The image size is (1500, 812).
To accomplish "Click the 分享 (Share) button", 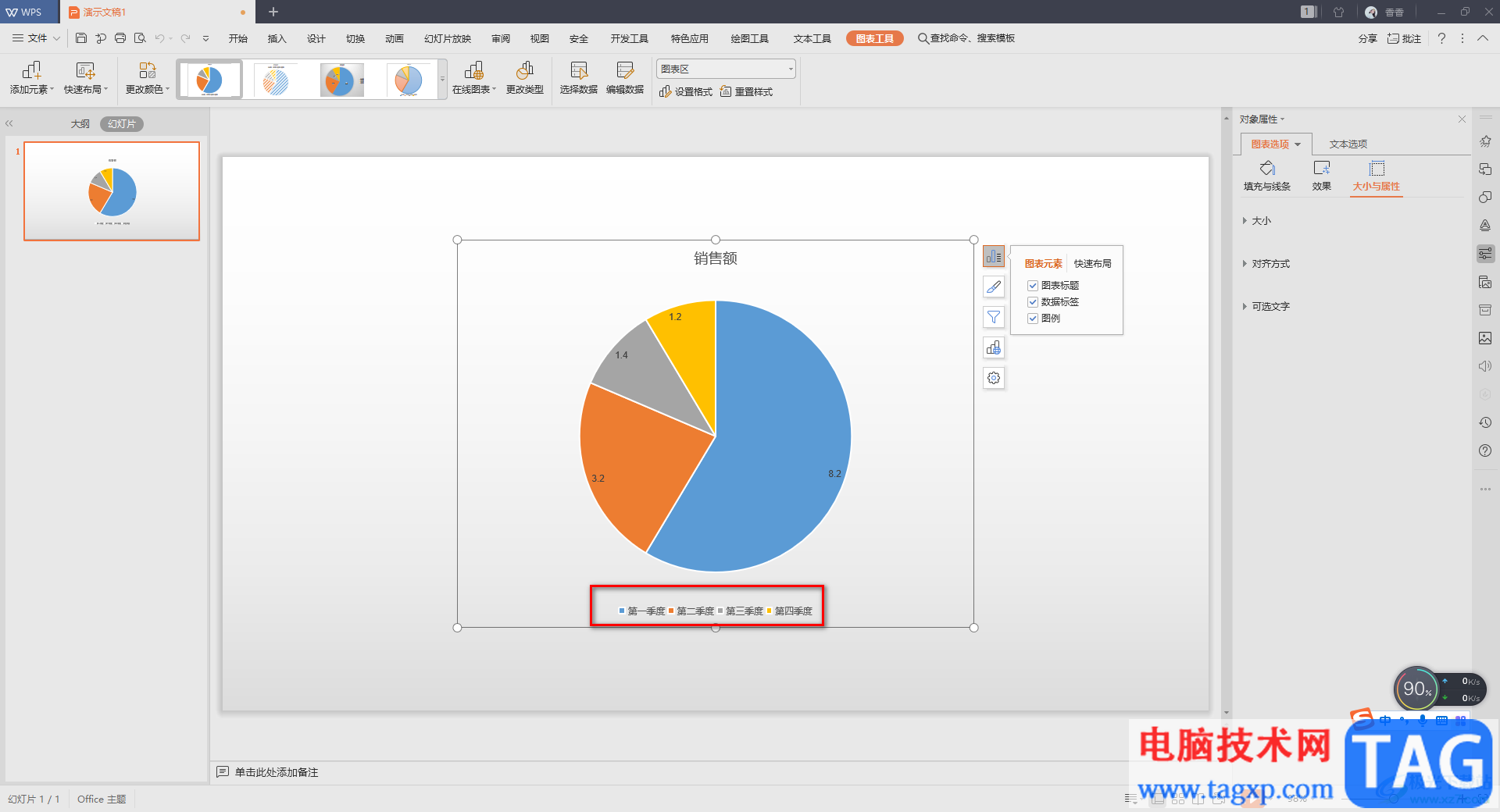I will 1367,38.
